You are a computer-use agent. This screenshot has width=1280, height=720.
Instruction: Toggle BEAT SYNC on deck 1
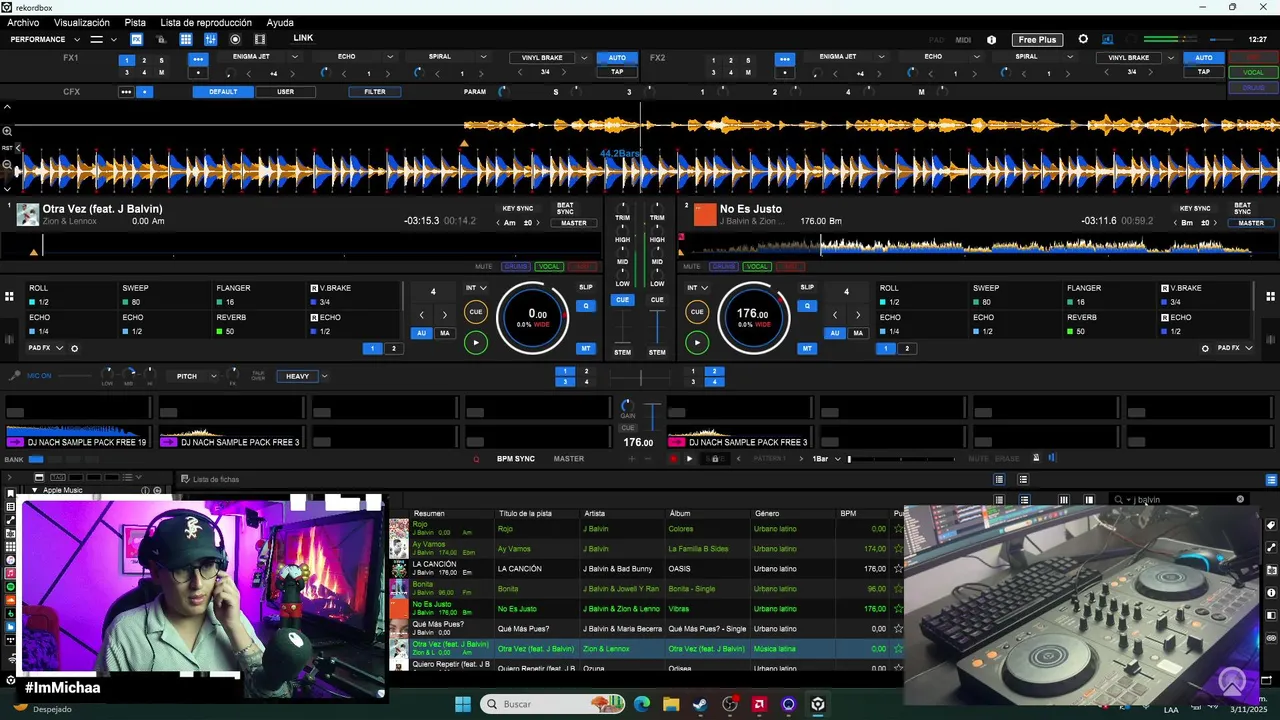[565, 209]
